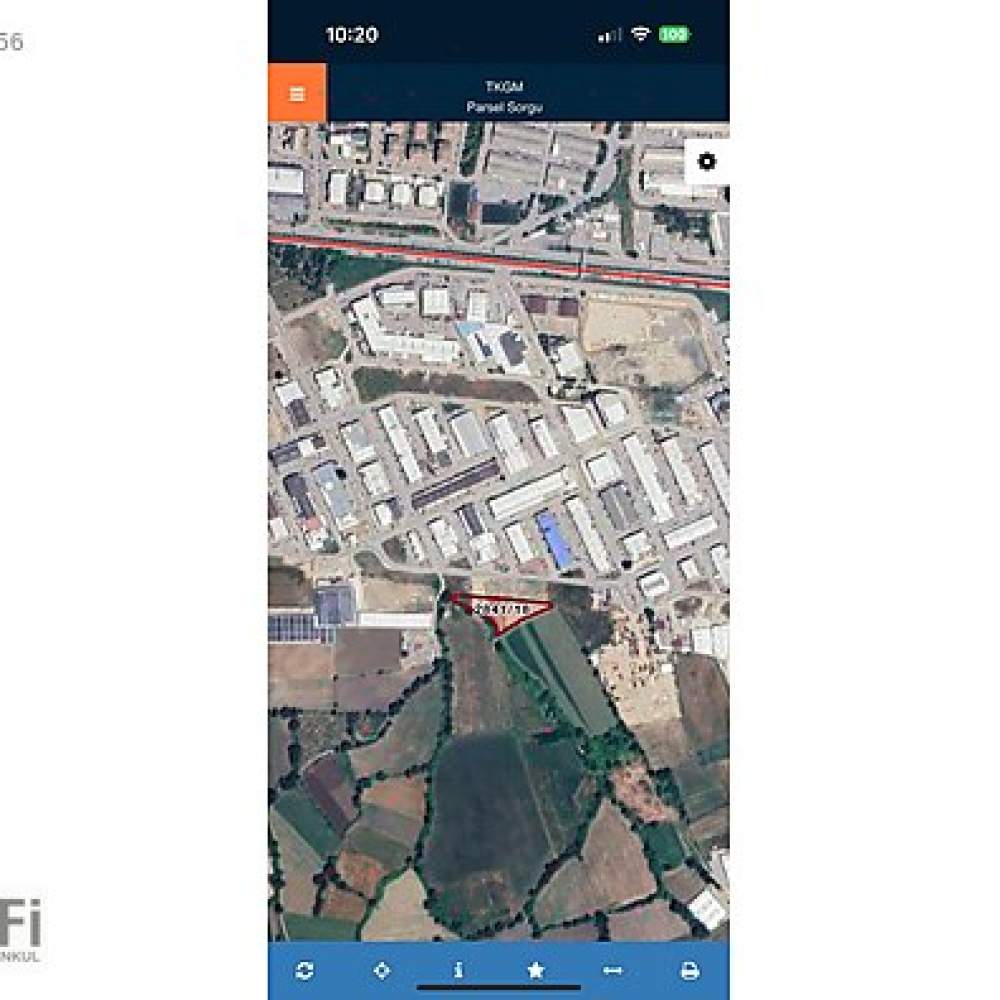The width and height of the screenshot is (1000, 1000).
Task: Tap the refresh icon in the bottom toolbar
Action: 305,970
